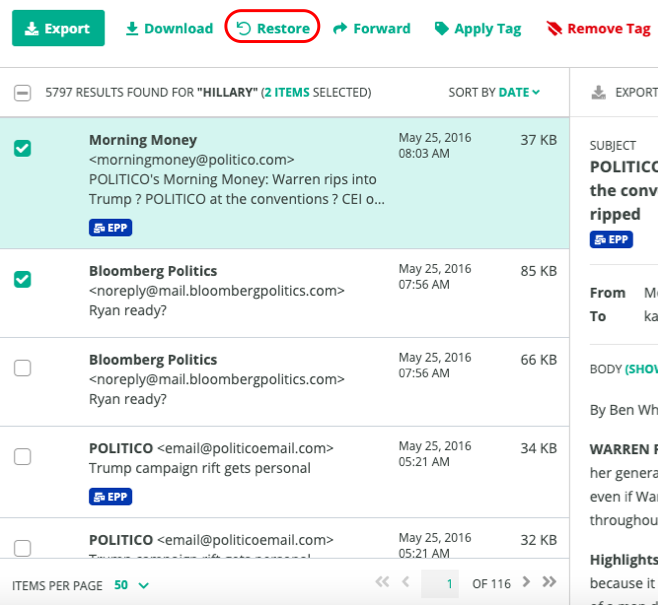Viewport: 658px width, 605px height.
Task: Click Forward in the toolbar
Action: (x=372, y=29)
